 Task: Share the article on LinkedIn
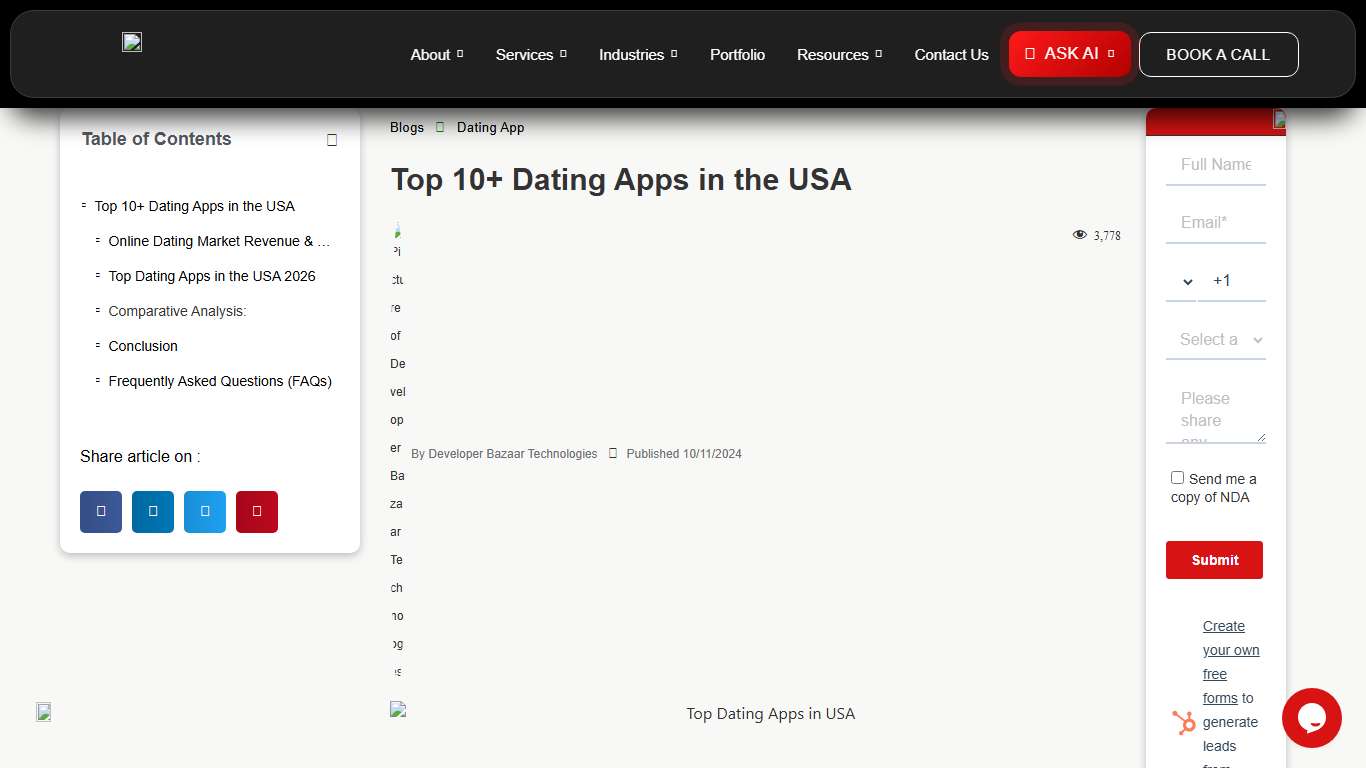coord(152,511)
